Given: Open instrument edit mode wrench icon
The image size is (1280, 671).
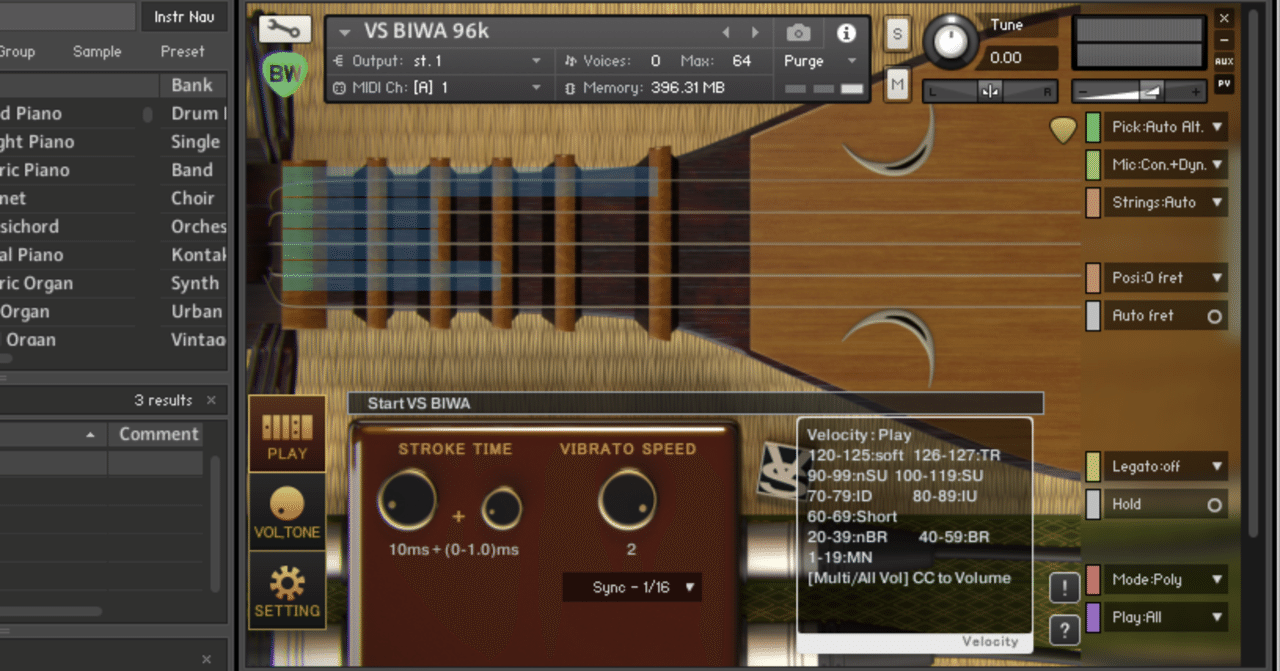Looking at the screenshot, I should coord(285,29).
